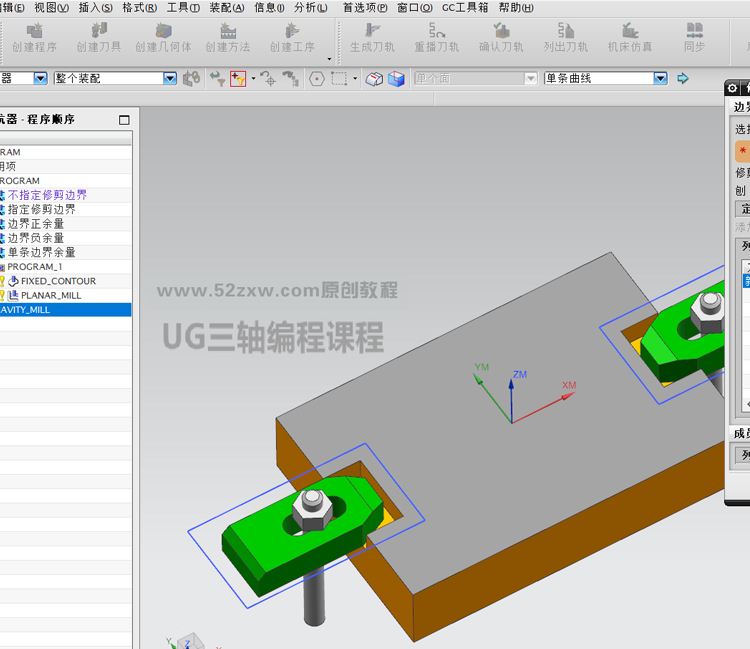Image resolution: width=750 pixels, height=649 pixels.
Task: Click the selection filter funnel with arrow icon
Action: point(217,78)
